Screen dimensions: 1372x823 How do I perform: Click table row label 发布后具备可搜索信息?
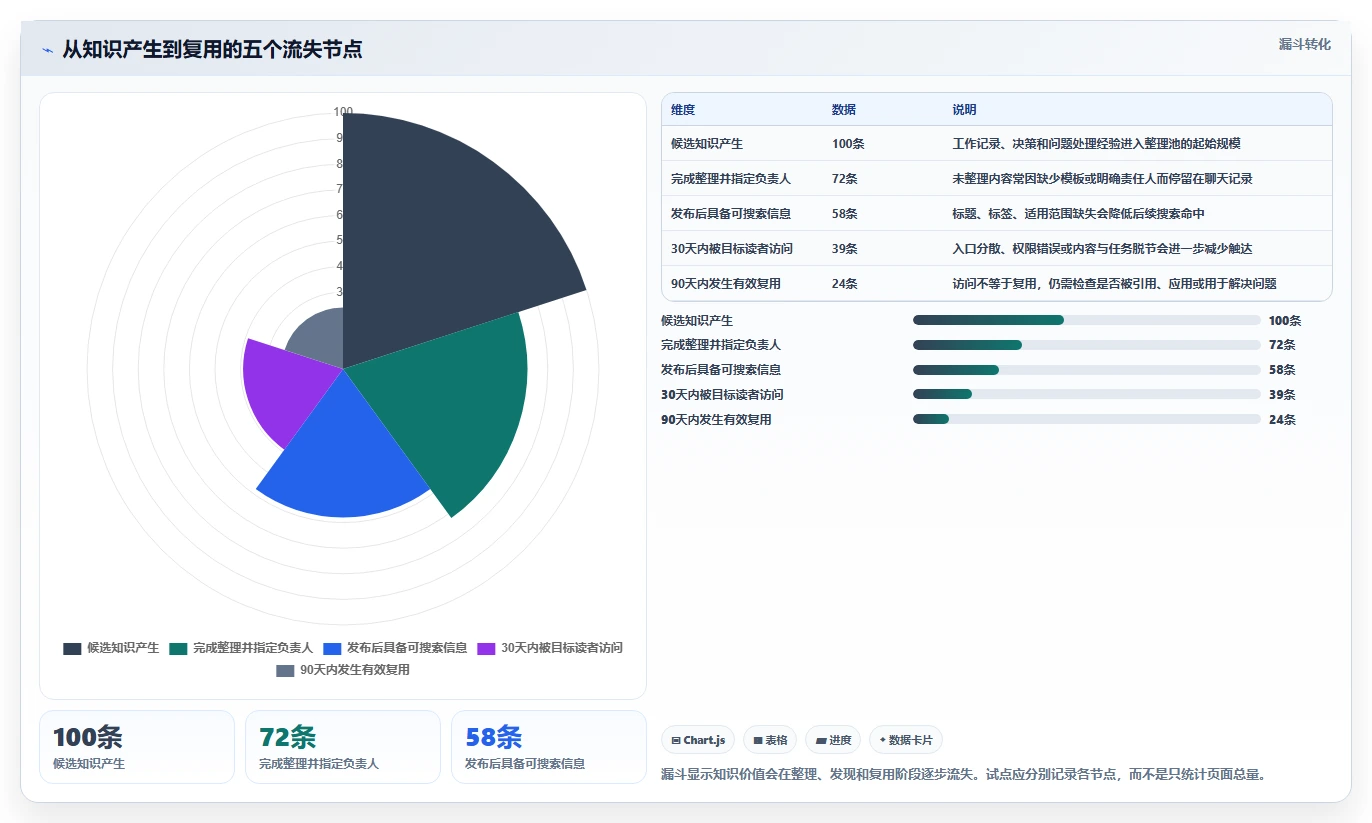[731, 214]
